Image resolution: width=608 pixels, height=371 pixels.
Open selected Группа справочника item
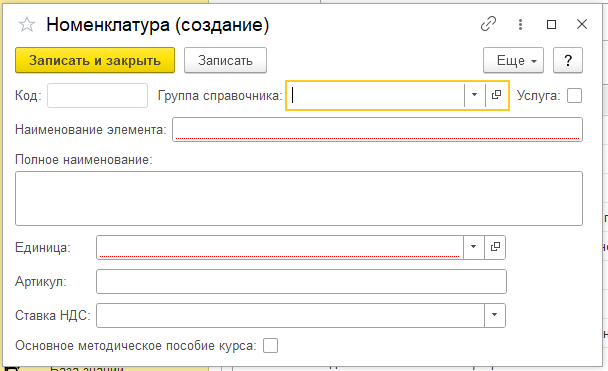tap(496, 95)
